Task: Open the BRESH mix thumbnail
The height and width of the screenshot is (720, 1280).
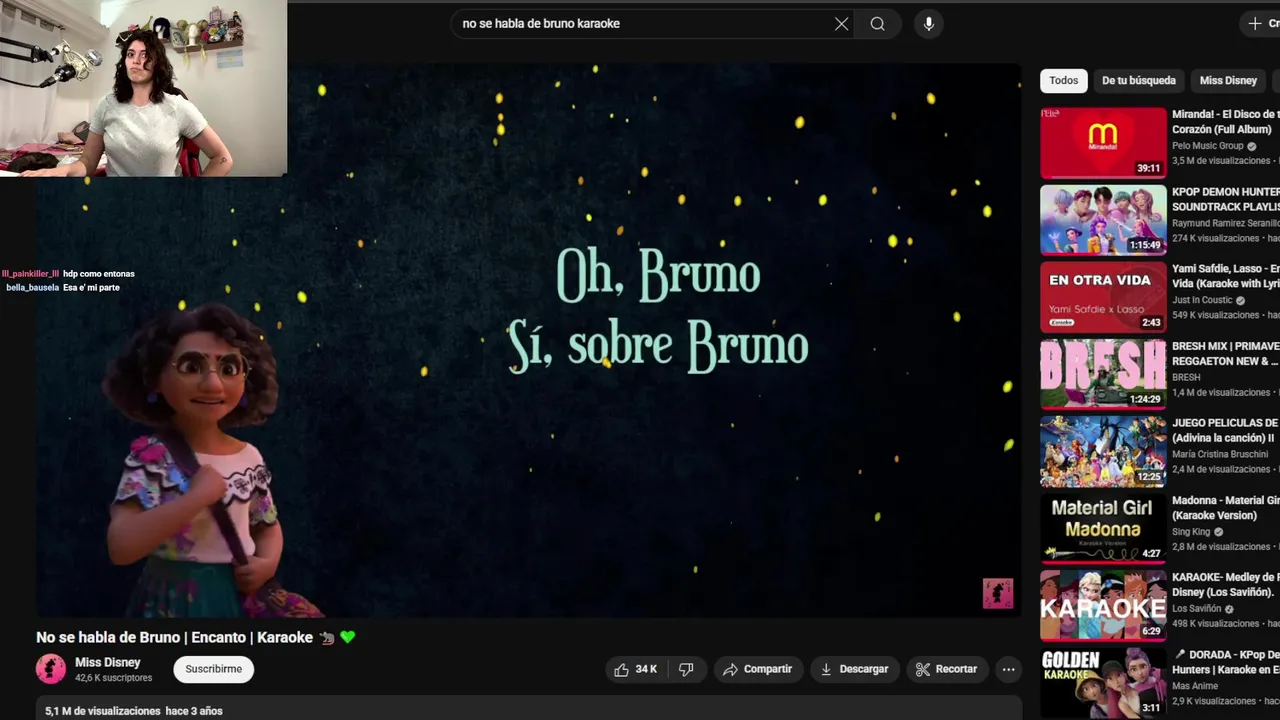Action: coord(1103,374)
